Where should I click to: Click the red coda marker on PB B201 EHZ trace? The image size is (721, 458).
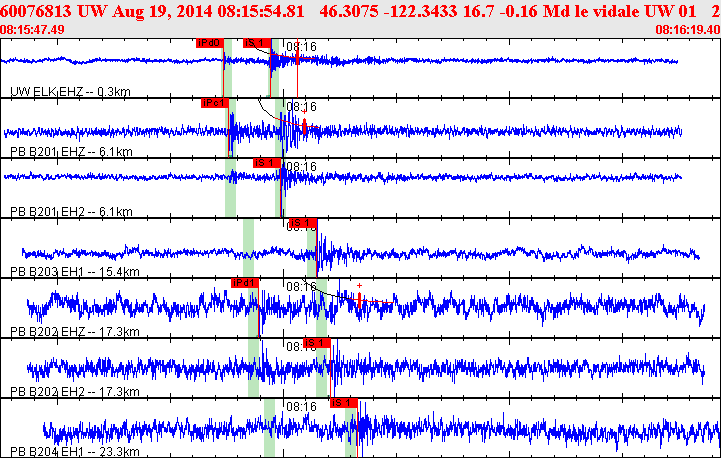(304, 126)
